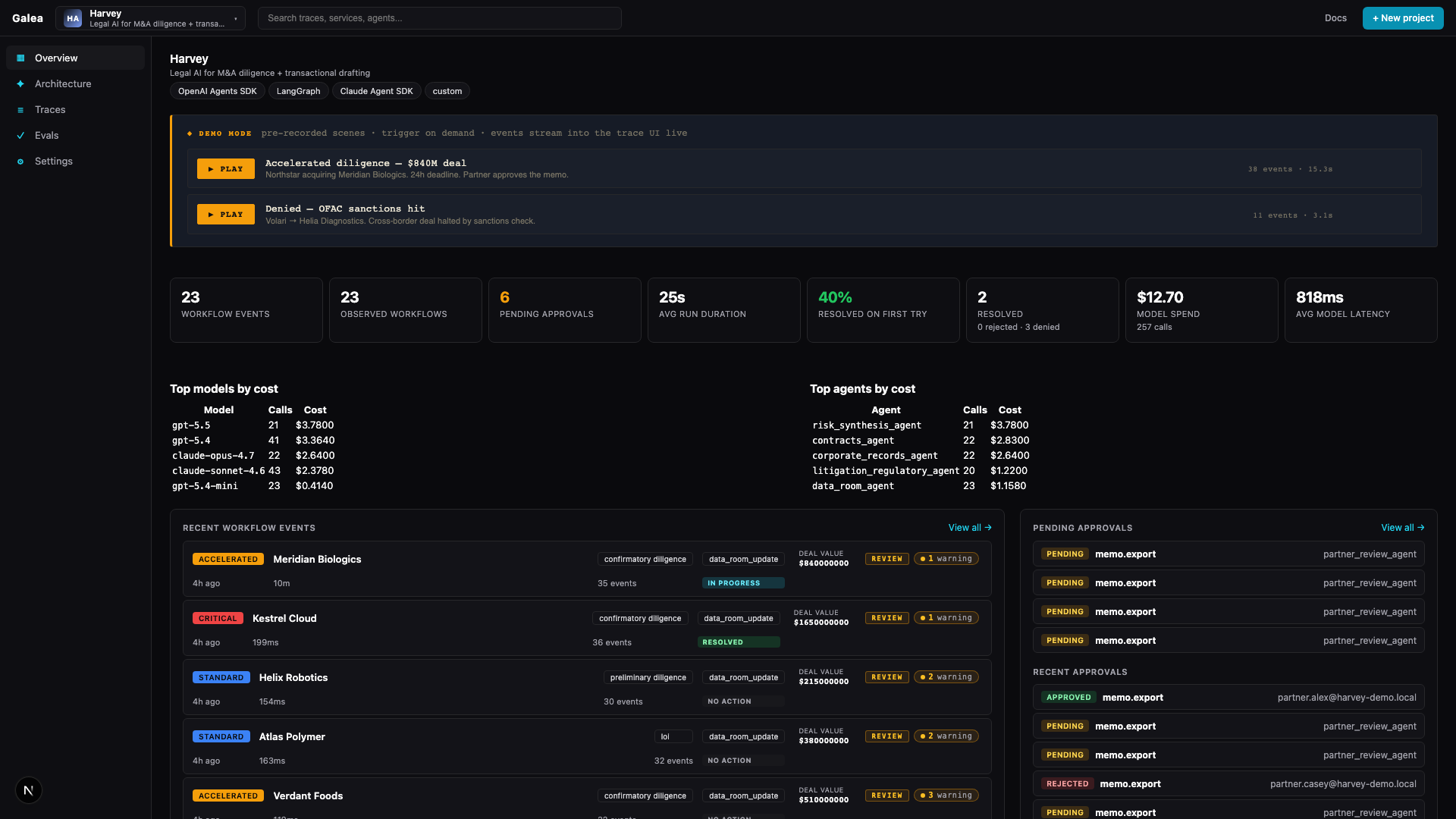
Task: Click the data_room_agent row
Action: click(921, 486)
